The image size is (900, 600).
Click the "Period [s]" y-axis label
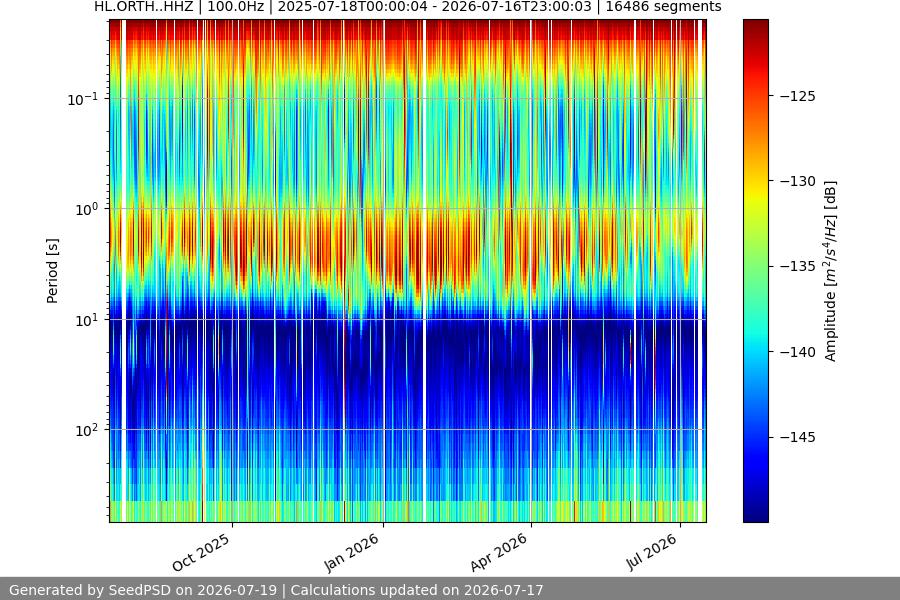pyautogui.click(x=52, y=271)
